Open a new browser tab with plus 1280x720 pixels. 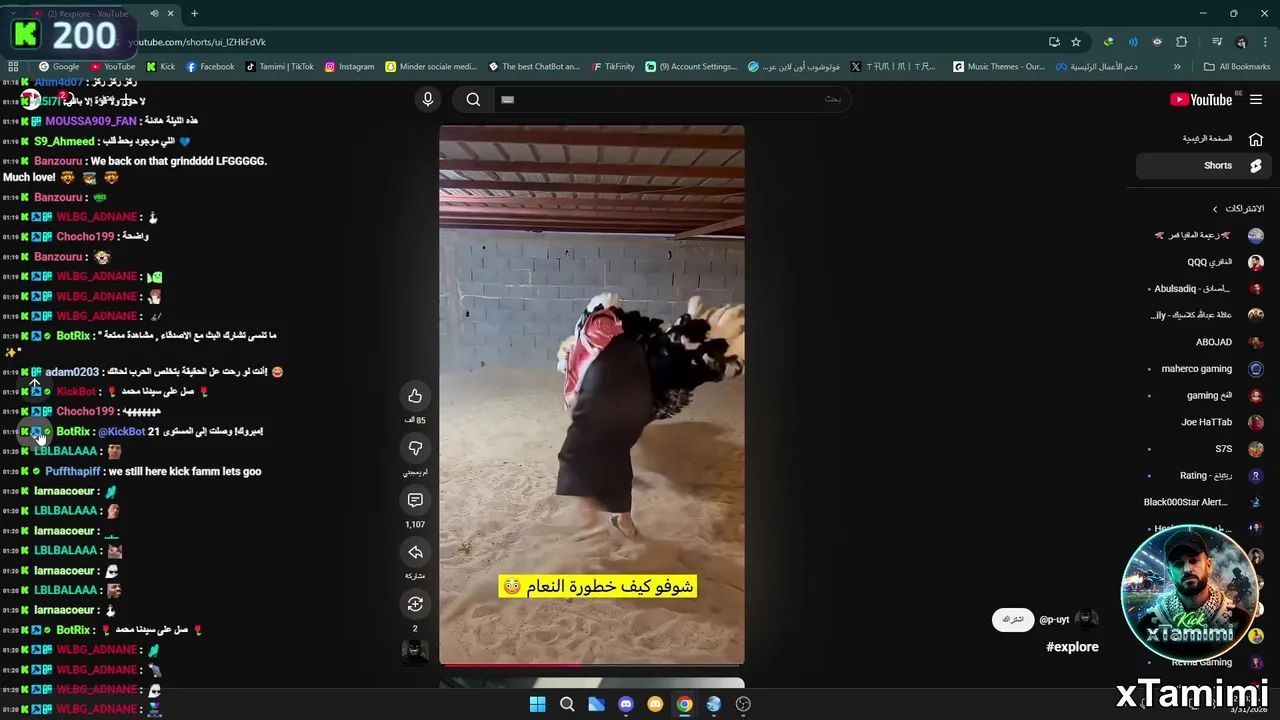[194, 14]
